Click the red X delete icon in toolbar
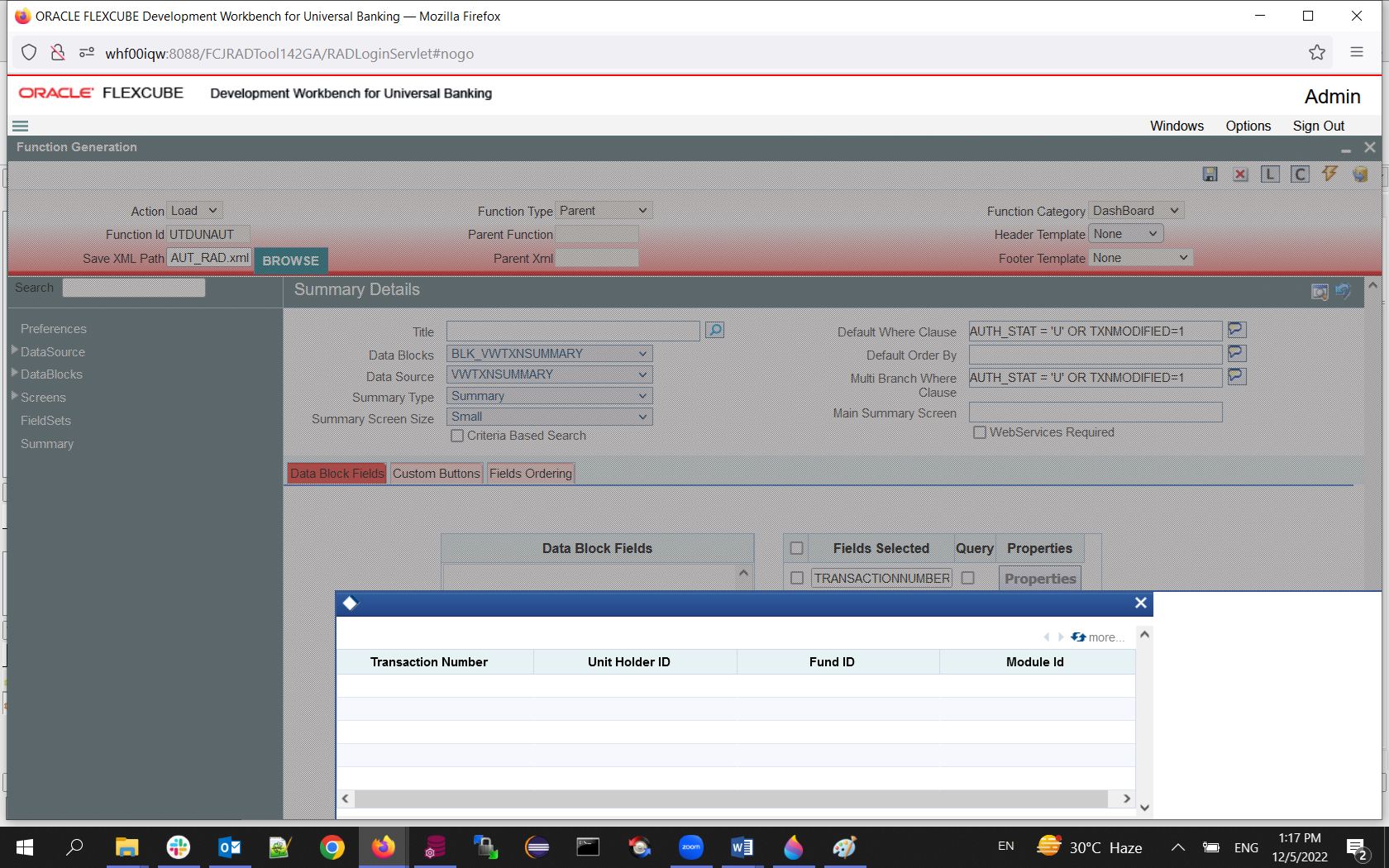The width and height of the screenshot is (1389, 868). tap(1240, 174)
